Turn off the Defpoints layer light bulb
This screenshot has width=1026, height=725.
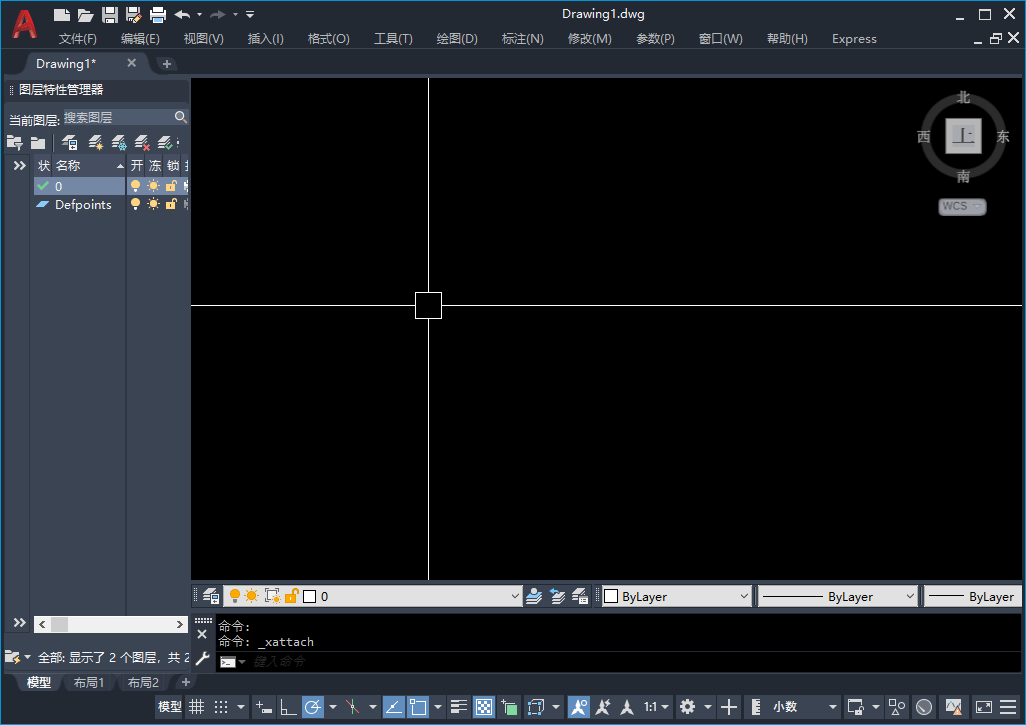click(x=136, y=204)
